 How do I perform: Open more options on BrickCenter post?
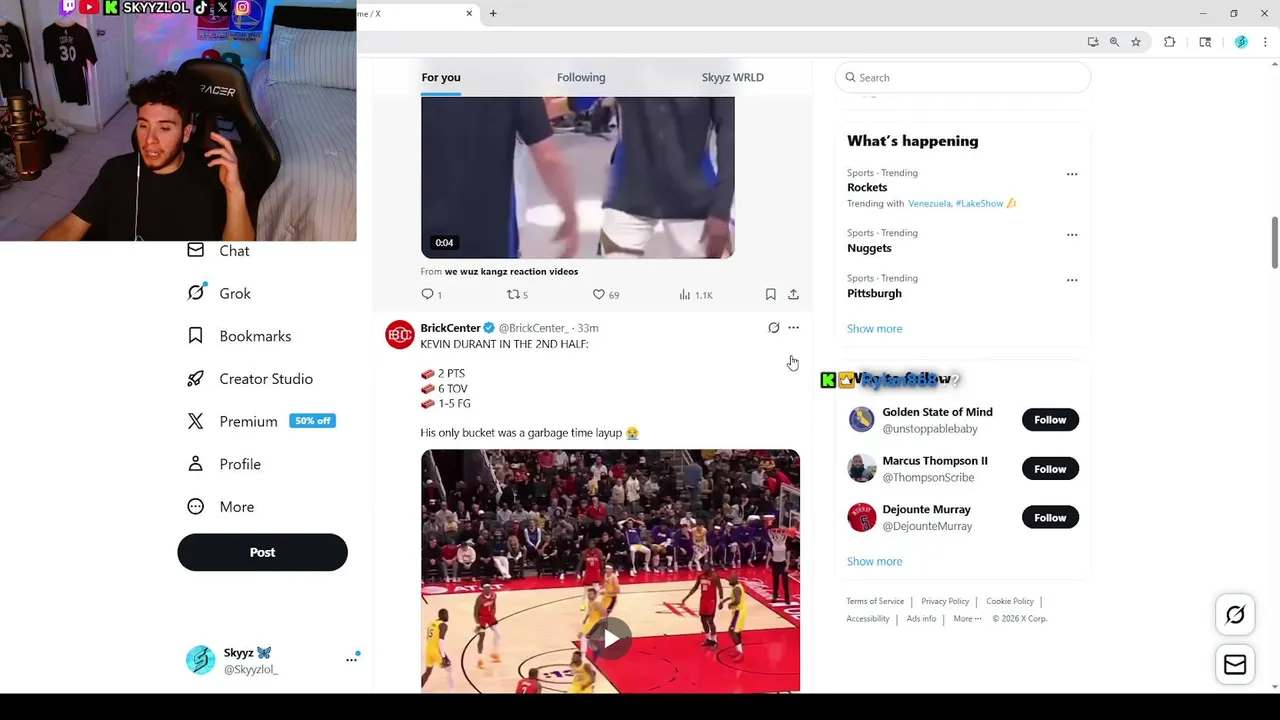[793, 327]
